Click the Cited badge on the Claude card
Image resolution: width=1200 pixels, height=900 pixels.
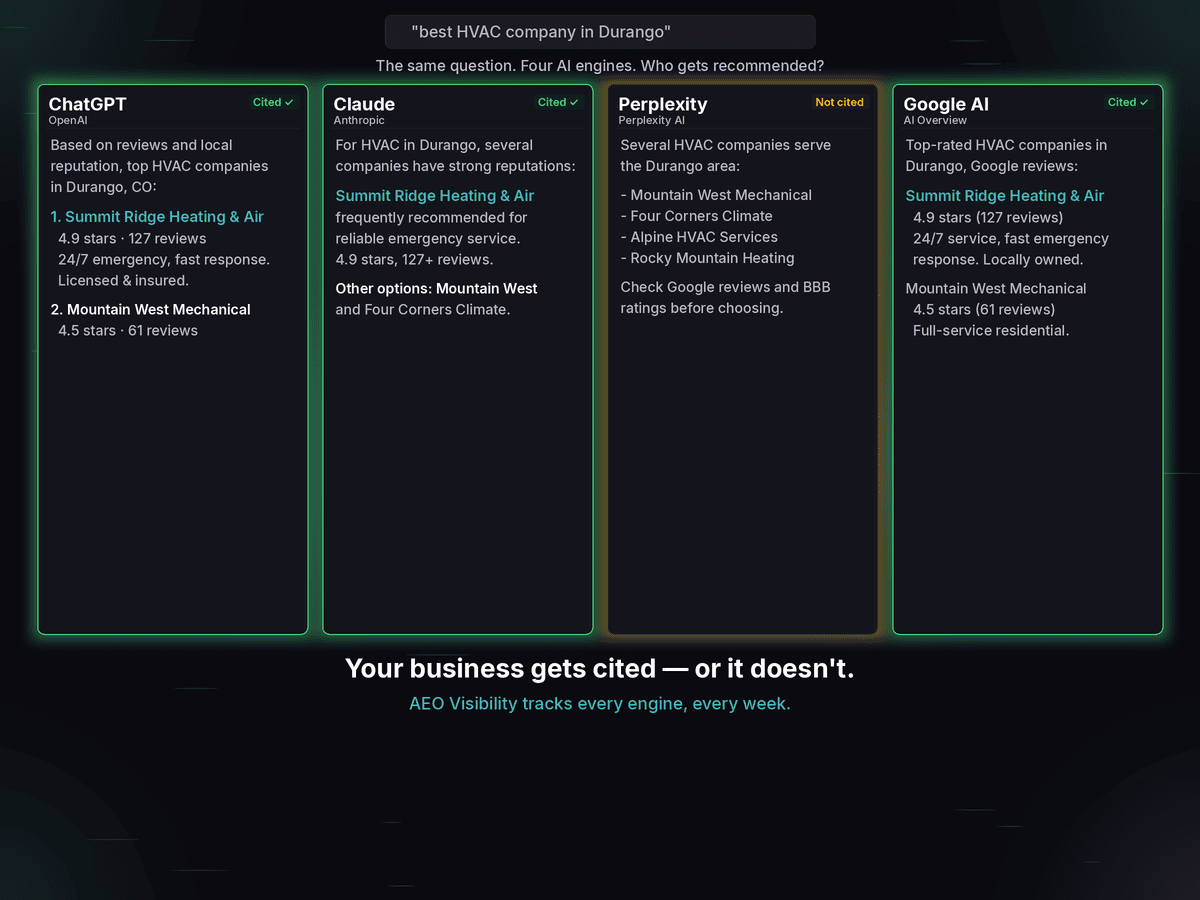pyautogui.click(x=558, y=102)
